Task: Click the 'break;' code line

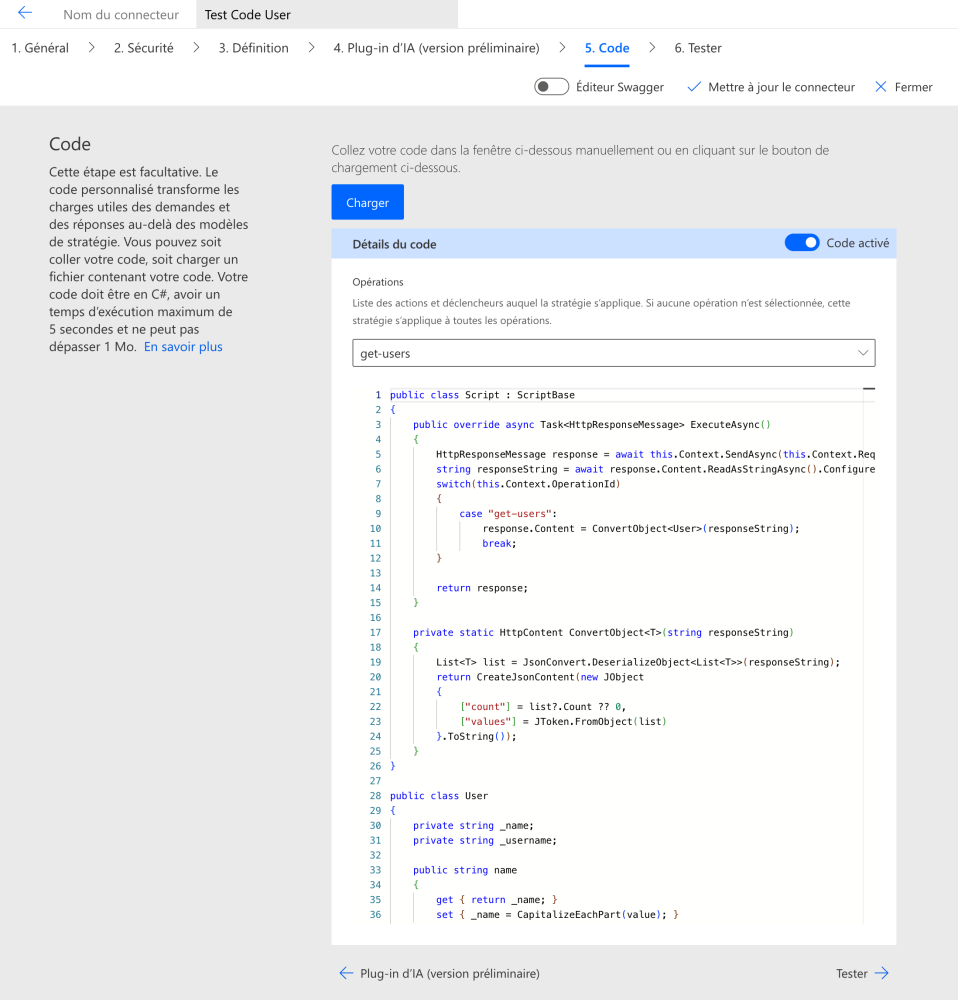Action: [x=499, y=543]
